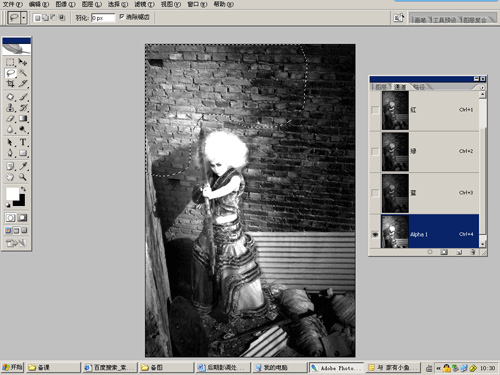The height and width of the screenshot is (375, 500).
Task: Select the Type tool
Action: [23, 142]
